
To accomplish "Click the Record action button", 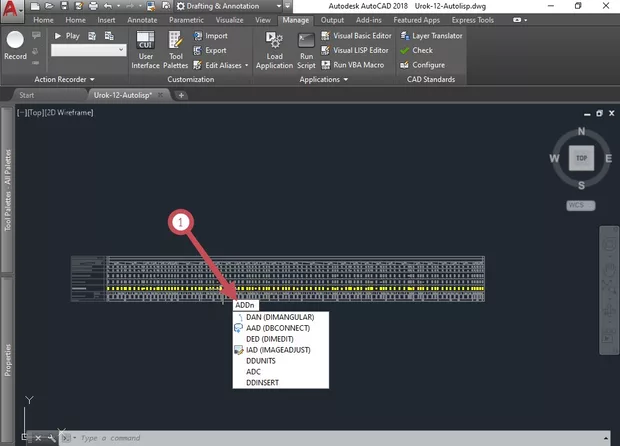I will [15, 44].
